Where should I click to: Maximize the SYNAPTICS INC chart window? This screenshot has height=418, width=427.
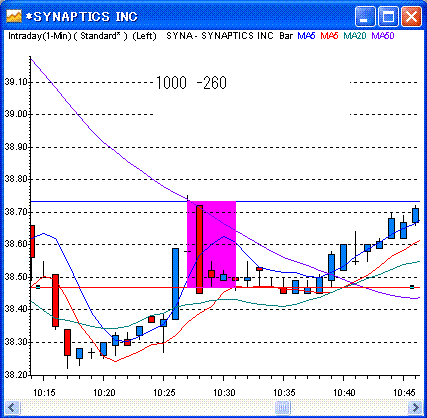pos(388,16)
